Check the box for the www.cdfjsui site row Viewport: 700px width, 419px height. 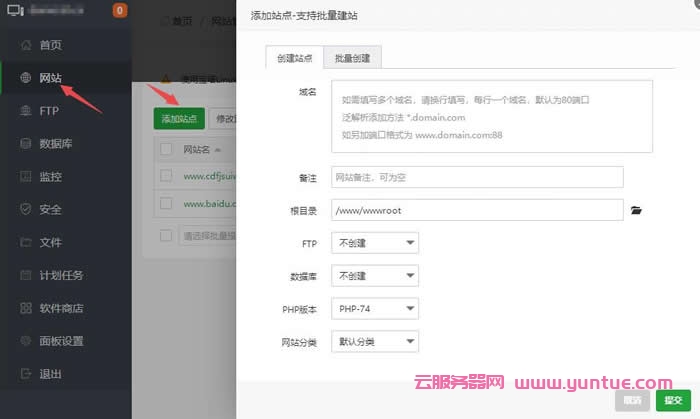[x=166, y=177]
